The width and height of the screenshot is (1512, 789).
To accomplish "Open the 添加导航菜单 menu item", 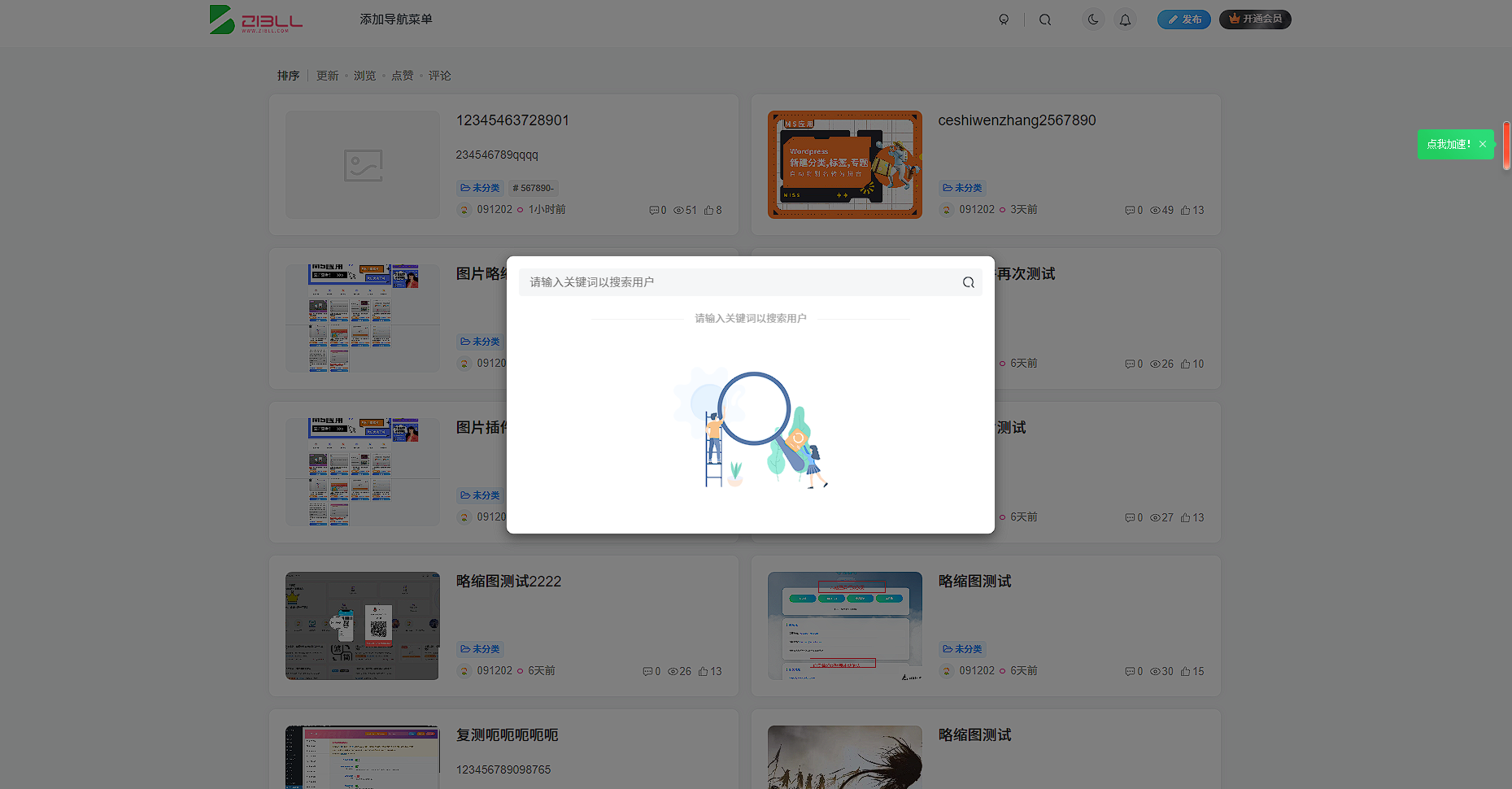I will tap(395, 18).
